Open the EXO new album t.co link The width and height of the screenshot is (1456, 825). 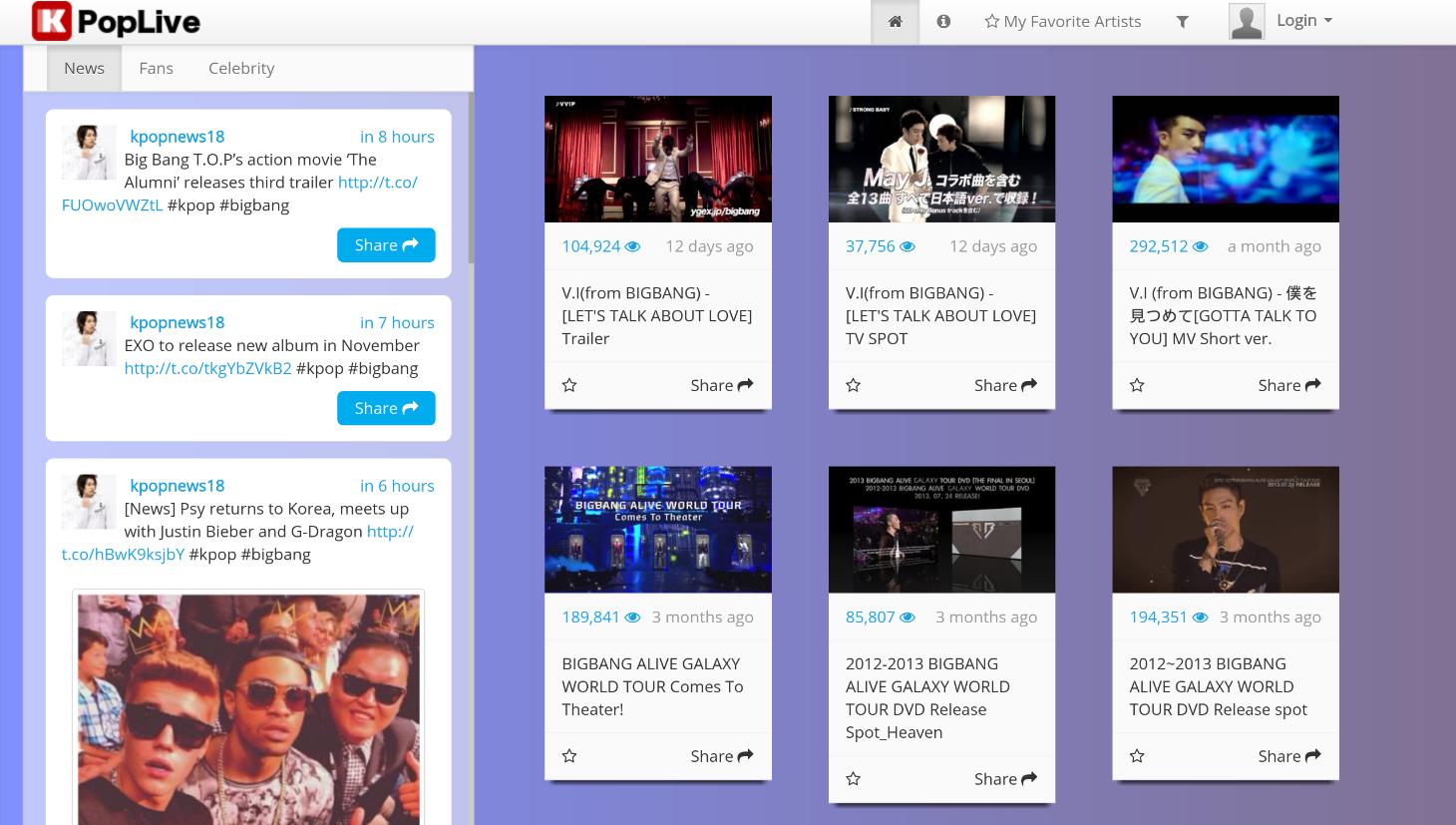click(x=207, y=368)
